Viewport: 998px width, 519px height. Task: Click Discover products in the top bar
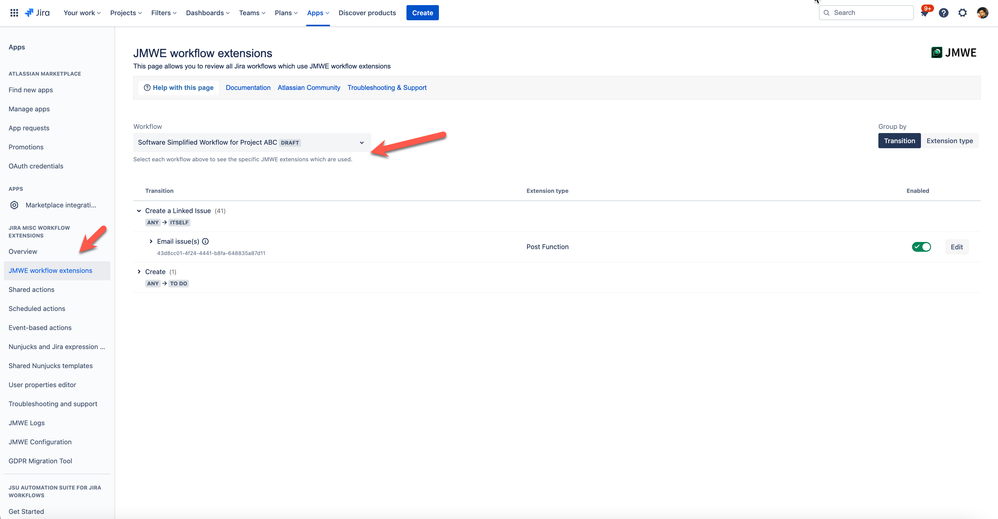coord(367,13)
